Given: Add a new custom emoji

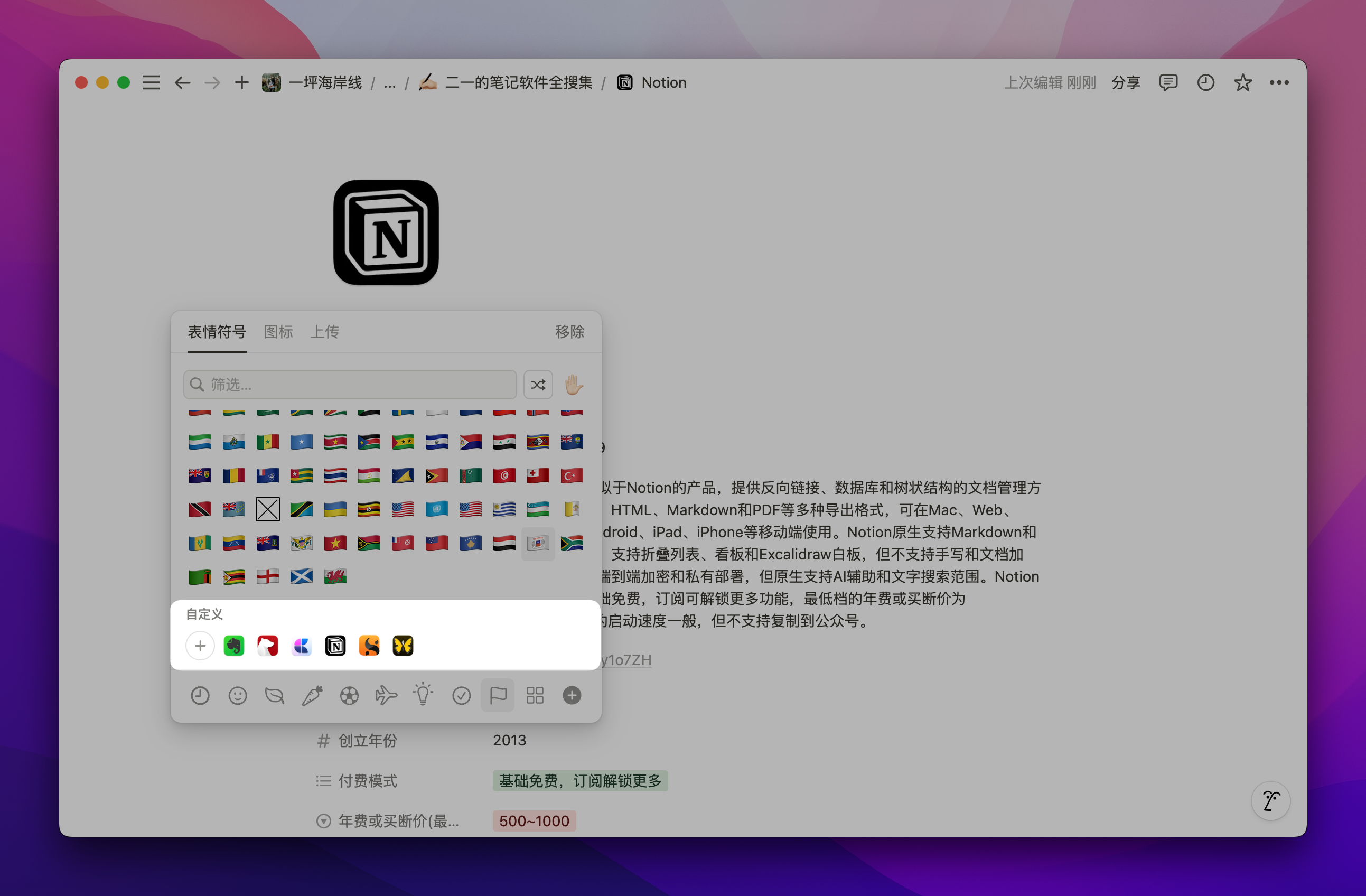Looking at the screenshot, I should (200, 646).
